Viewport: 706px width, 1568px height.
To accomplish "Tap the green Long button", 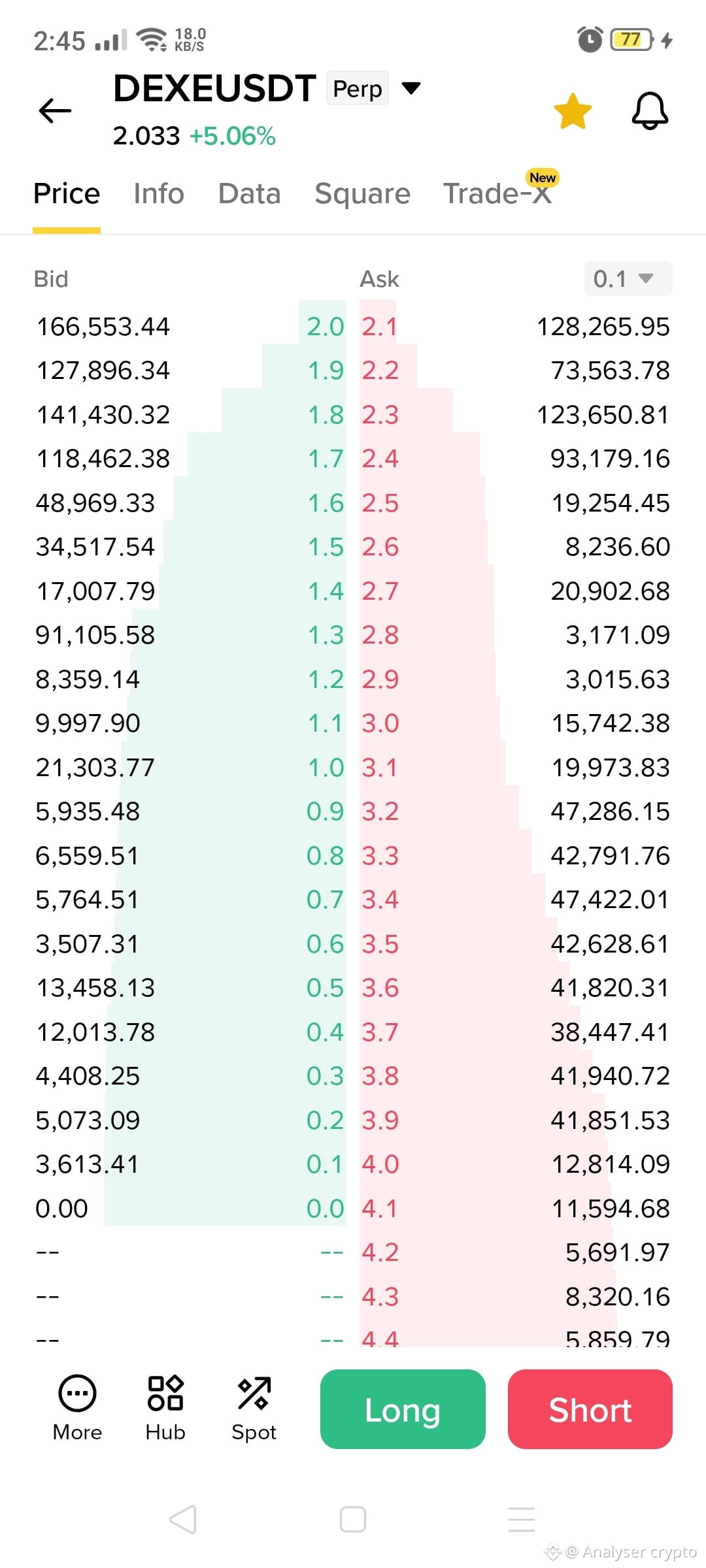I will 403,1409.
